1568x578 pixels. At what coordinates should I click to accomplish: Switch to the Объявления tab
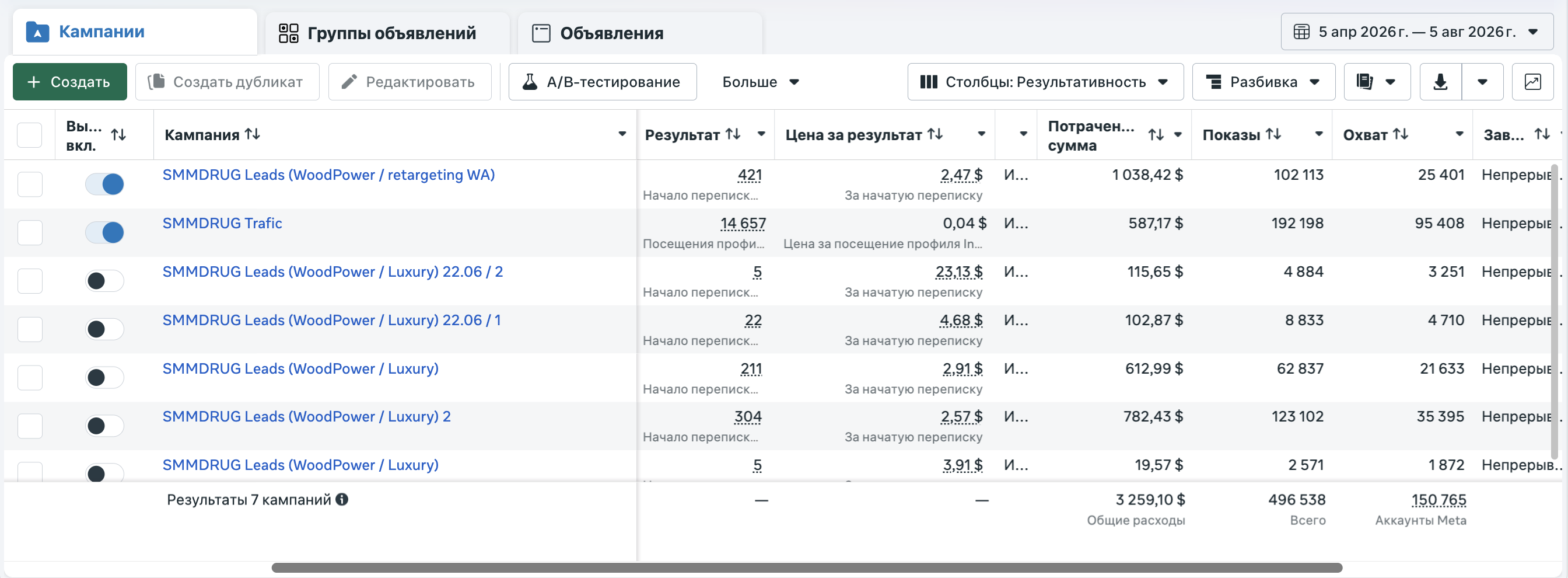click(x=640, y=33)
